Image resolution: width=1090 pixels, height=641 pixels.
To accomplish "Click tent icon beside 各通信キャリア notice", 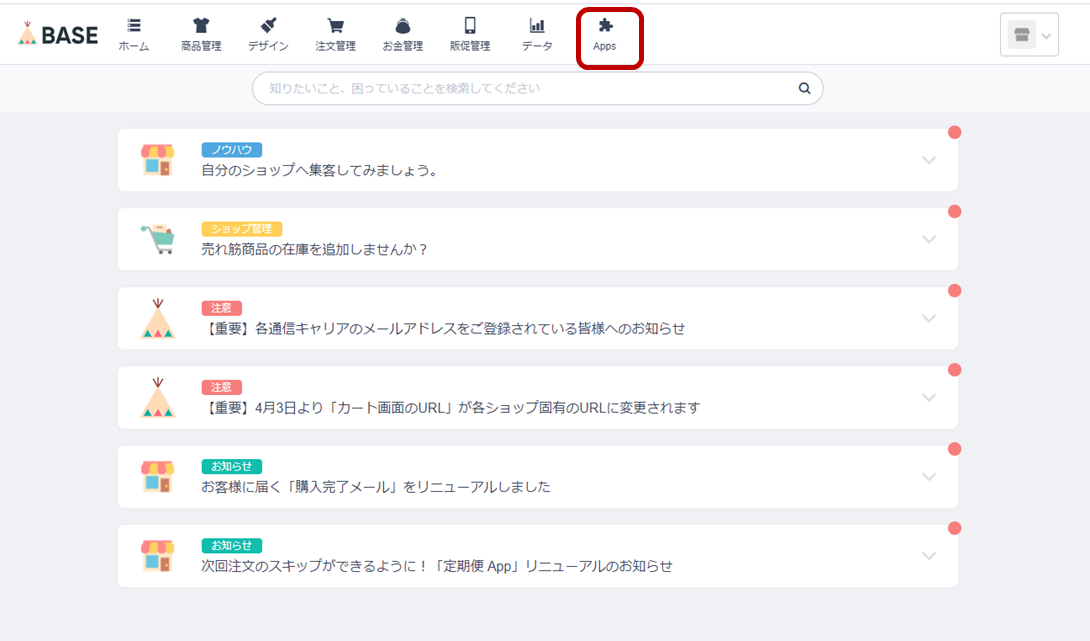I will click(158, 318).
